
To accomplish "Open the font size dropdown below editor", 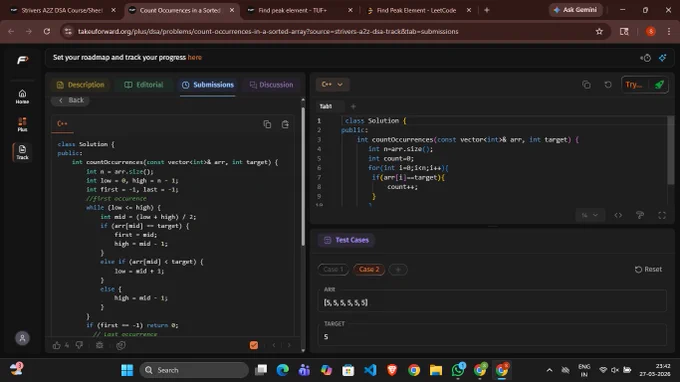I will pyautogui.click(x=590, y=215).
